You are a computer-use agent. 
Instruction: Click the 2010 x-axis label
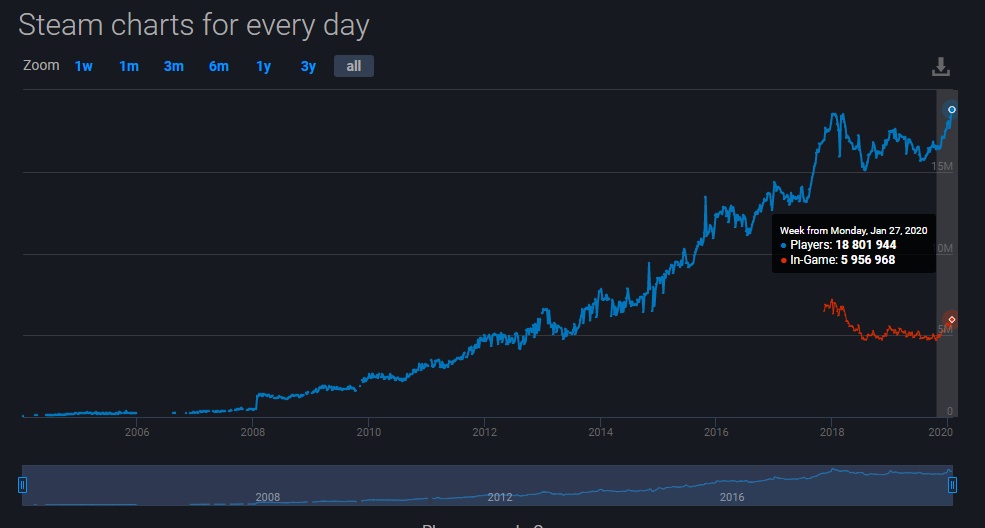369,432
